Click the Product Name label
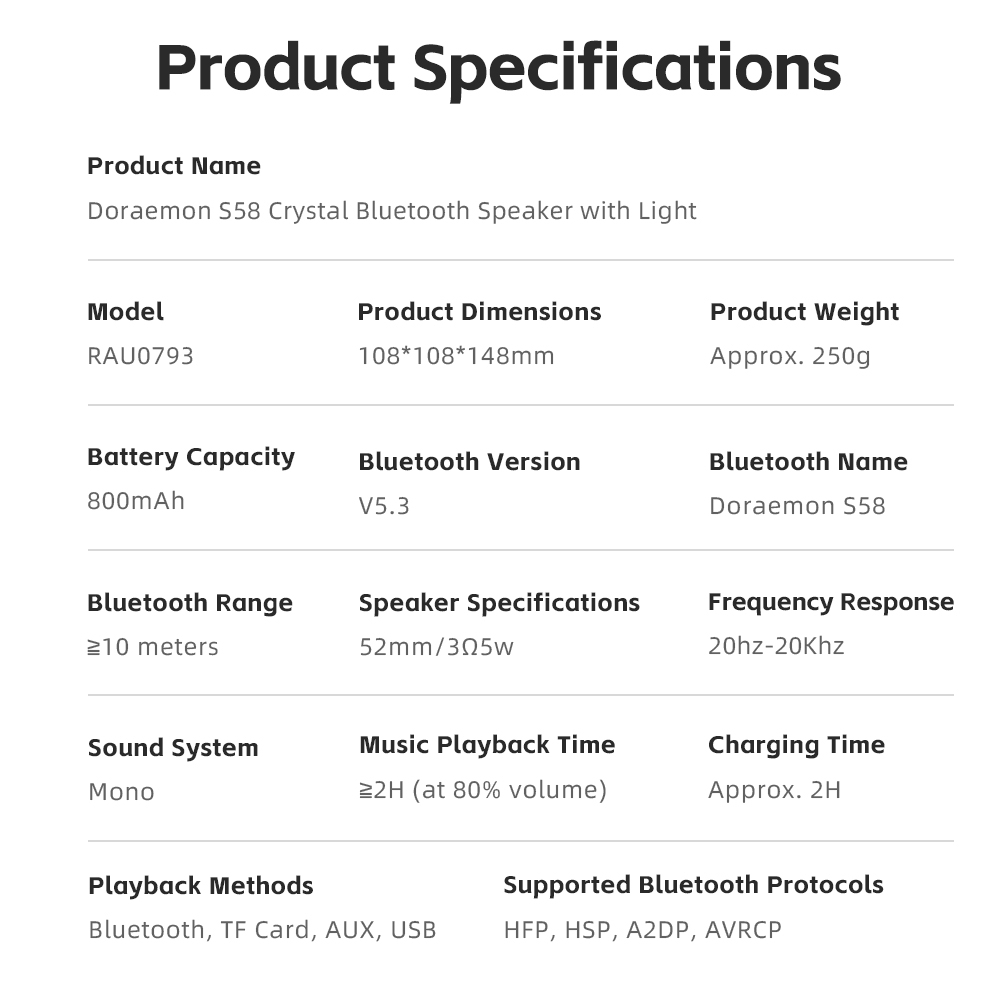Viewport: 1000px width, 1000px height. tap(174, 166)
